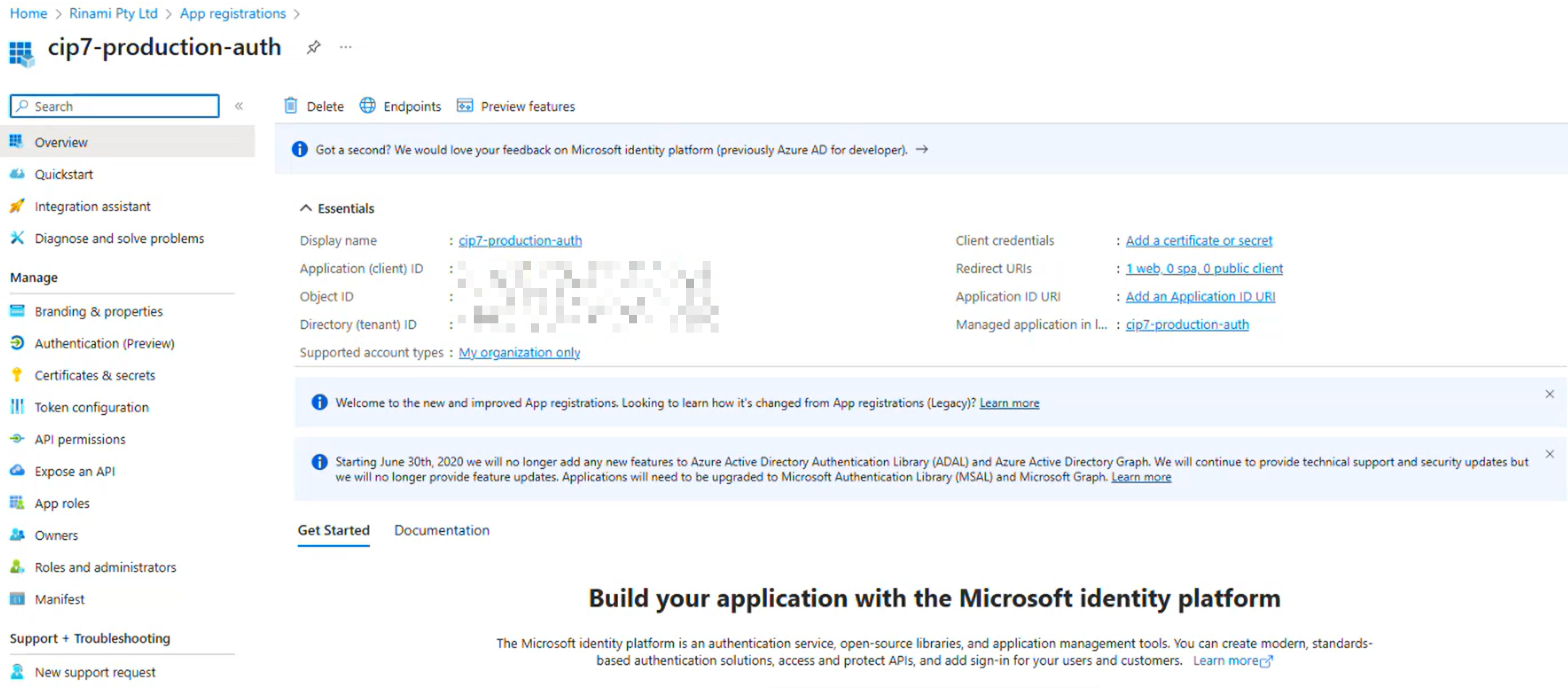Click Add a certificate or secret link
Viewport: 1568px width, 688px height.
[1199, 240]
